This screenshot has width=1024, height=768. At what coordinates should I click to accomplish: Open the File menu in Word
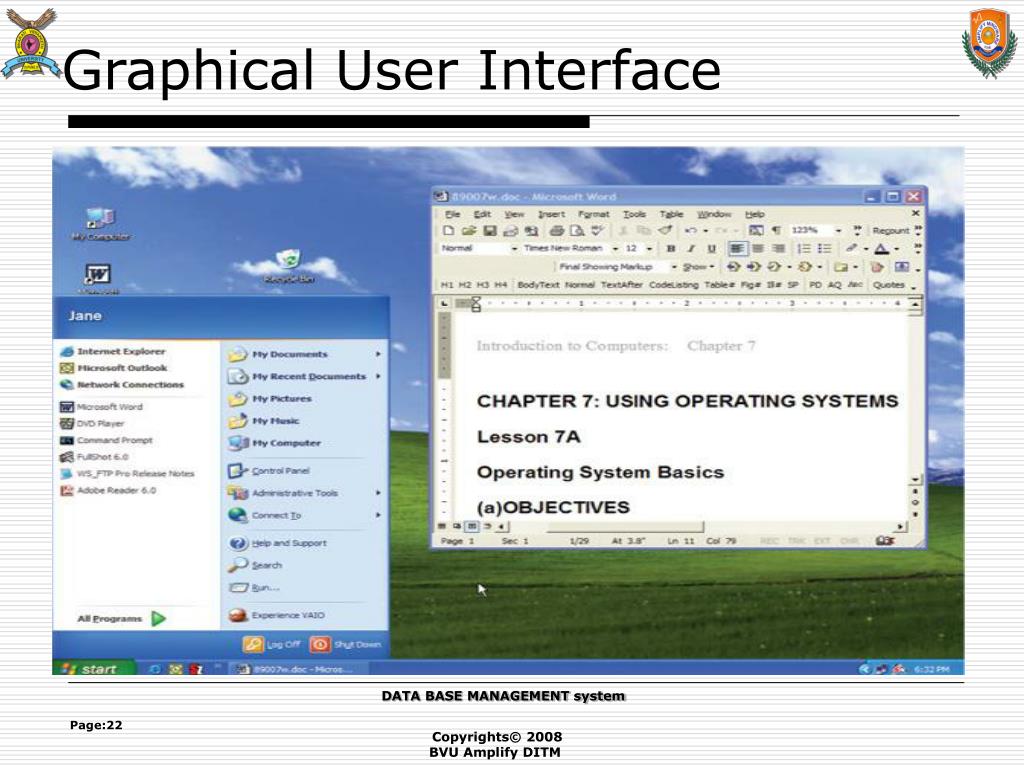453,214
